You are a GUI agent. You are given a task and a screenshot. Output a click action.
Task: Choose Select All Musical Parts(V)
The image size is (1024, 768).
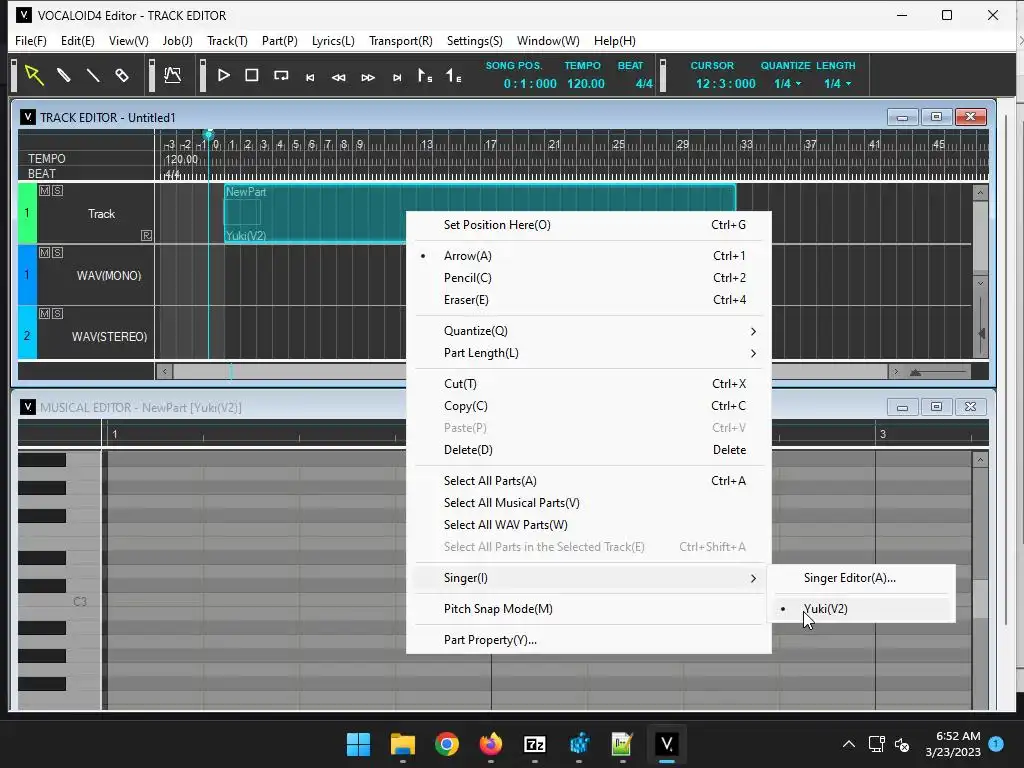(588, 503)
